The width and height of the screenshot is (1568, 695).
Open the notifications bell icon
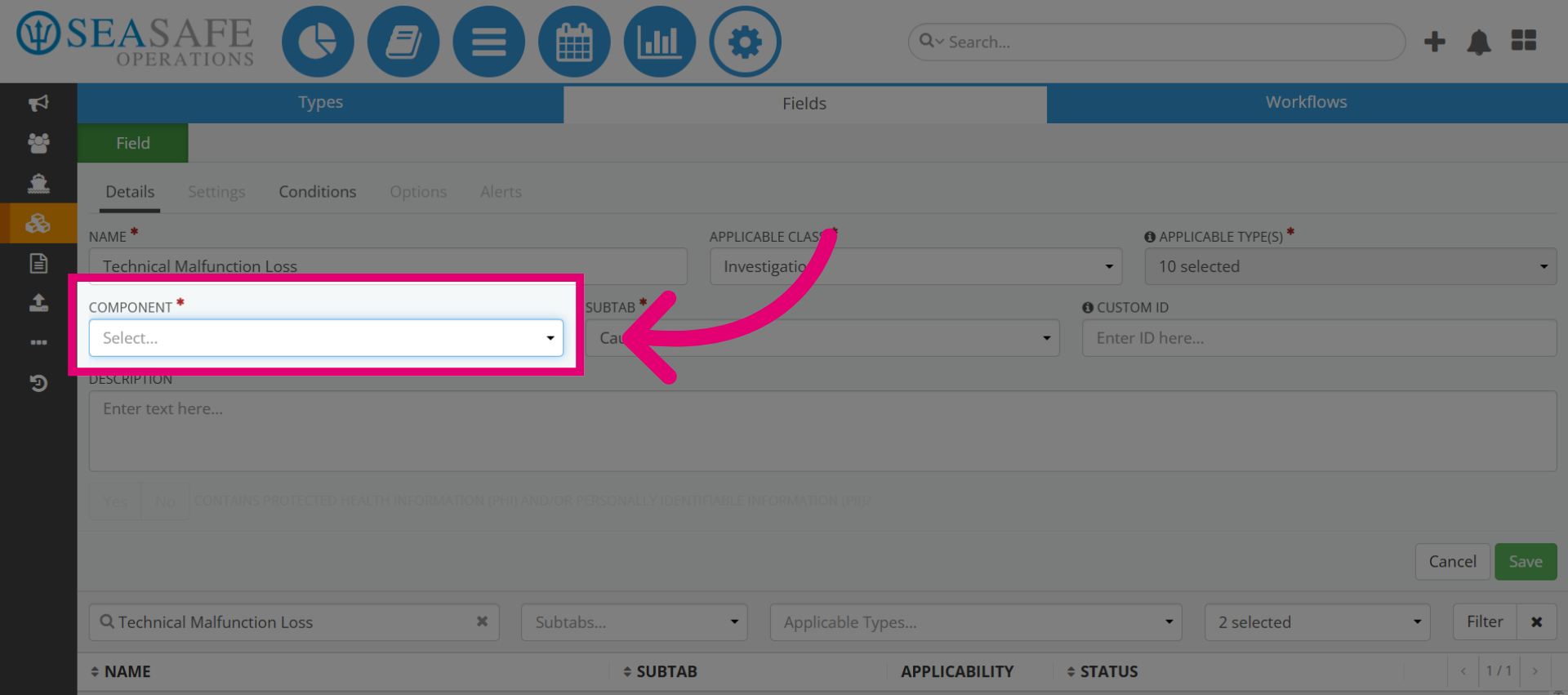[x=1479, y=42]
